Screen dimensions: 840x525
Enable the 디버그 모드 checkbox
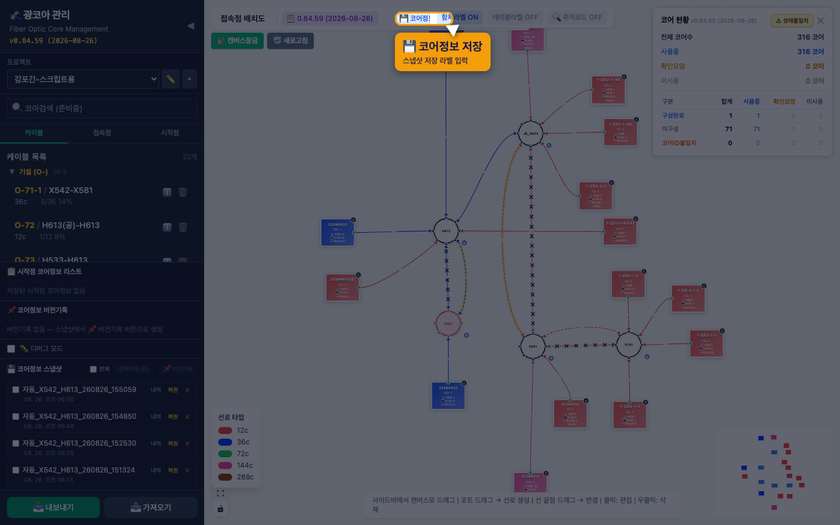point(11,349)
